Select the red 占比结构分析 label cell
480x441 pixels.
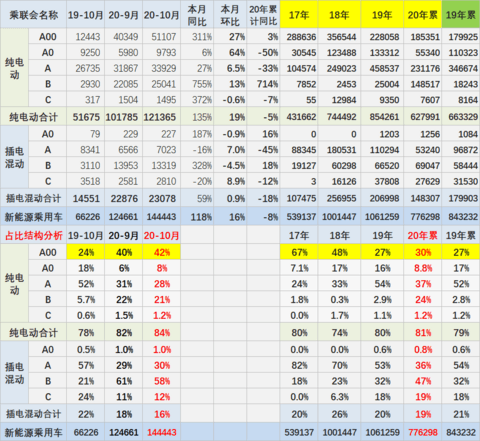(33, 236)
